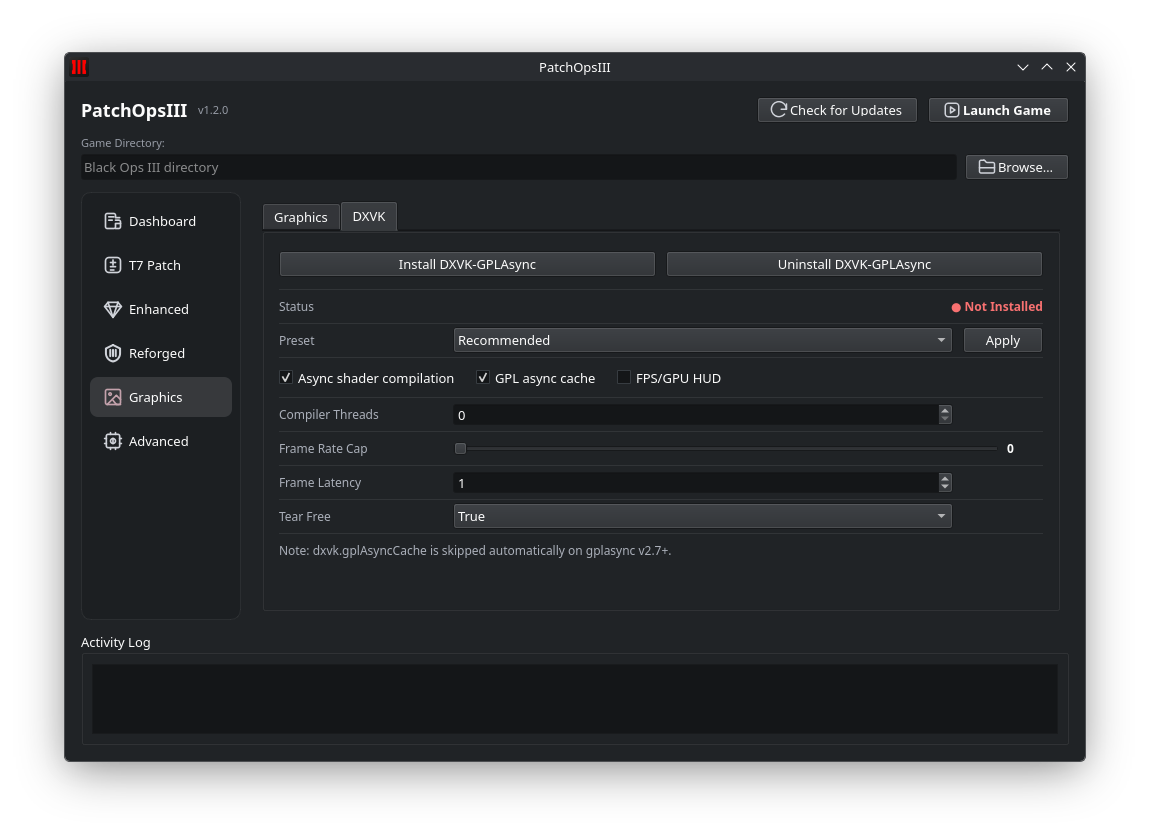Click the Dashboard sidebar icon
Viewport: 1150px width, 838px height.
[x=112, y=221]
